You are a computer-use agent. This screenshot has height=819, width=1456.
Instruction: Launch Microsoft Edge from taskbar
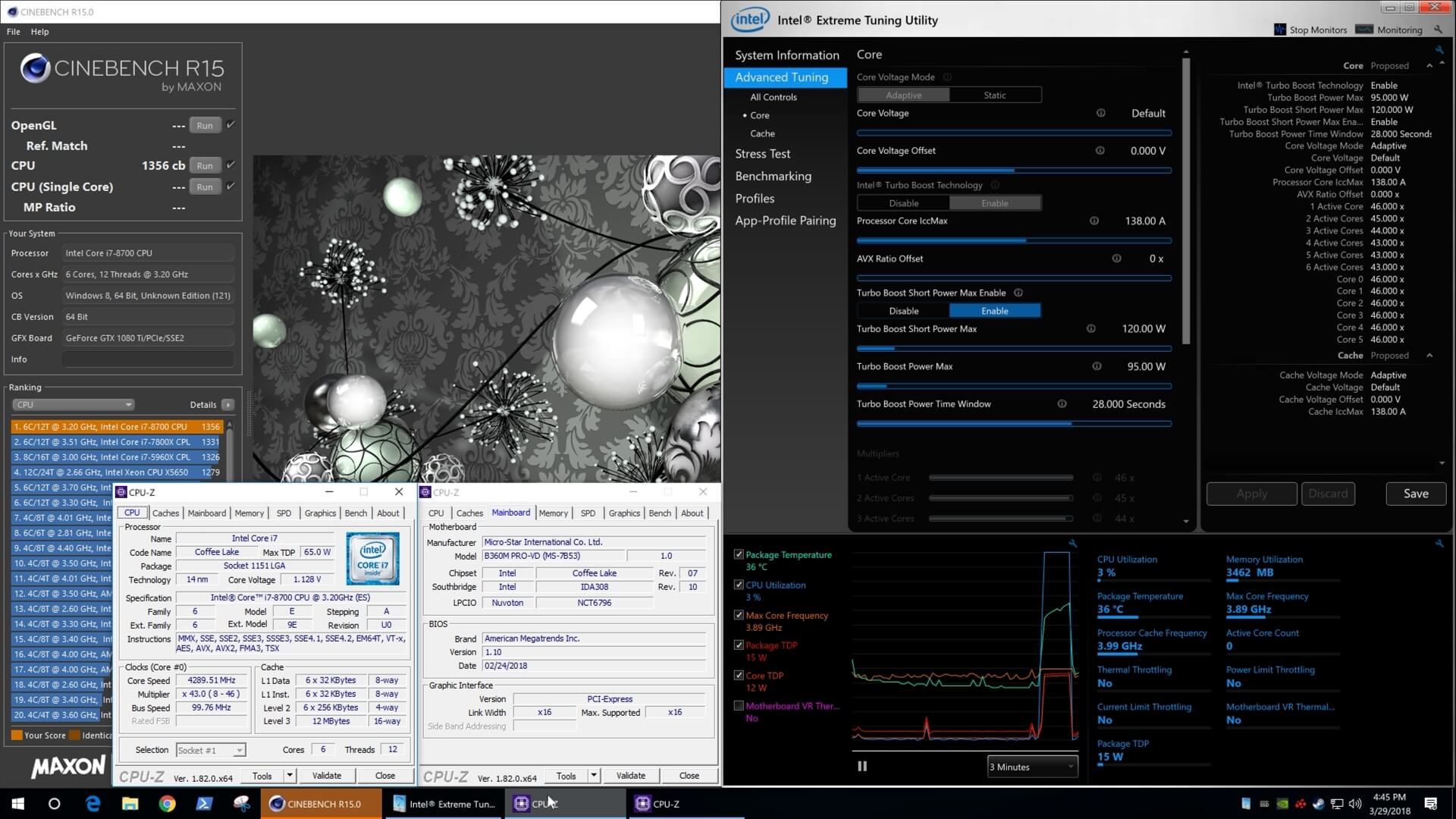93,803
